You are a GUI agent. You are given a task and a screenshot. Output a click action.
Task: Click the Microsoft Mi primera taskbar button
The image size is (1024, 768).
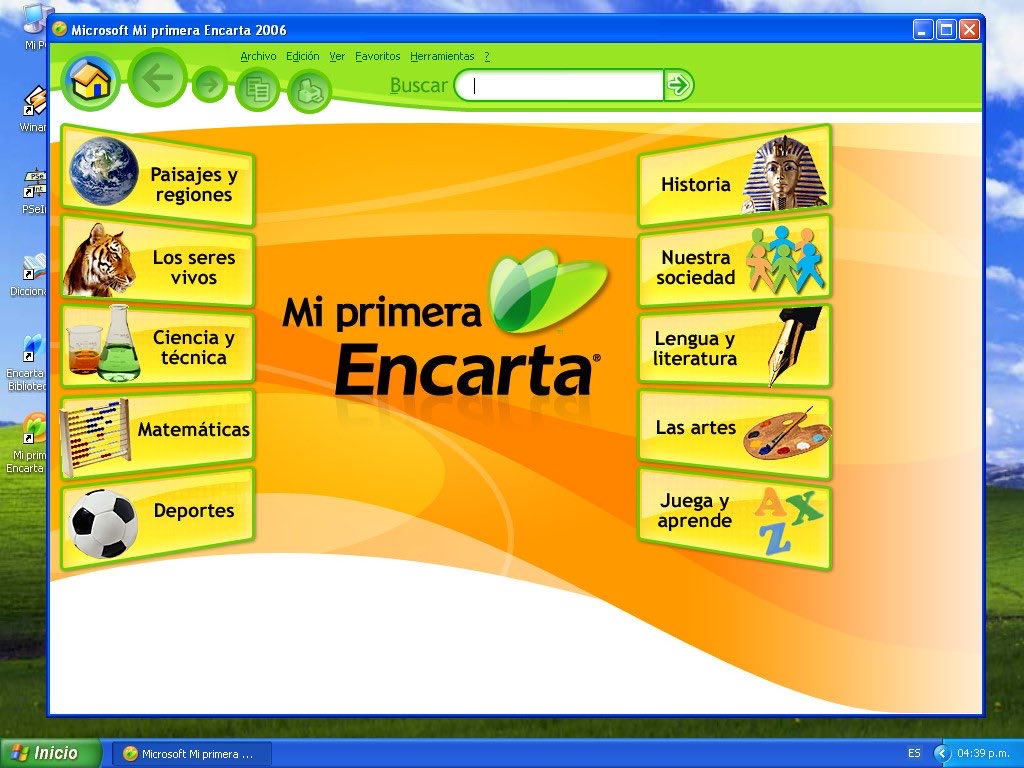pos(191,754)
